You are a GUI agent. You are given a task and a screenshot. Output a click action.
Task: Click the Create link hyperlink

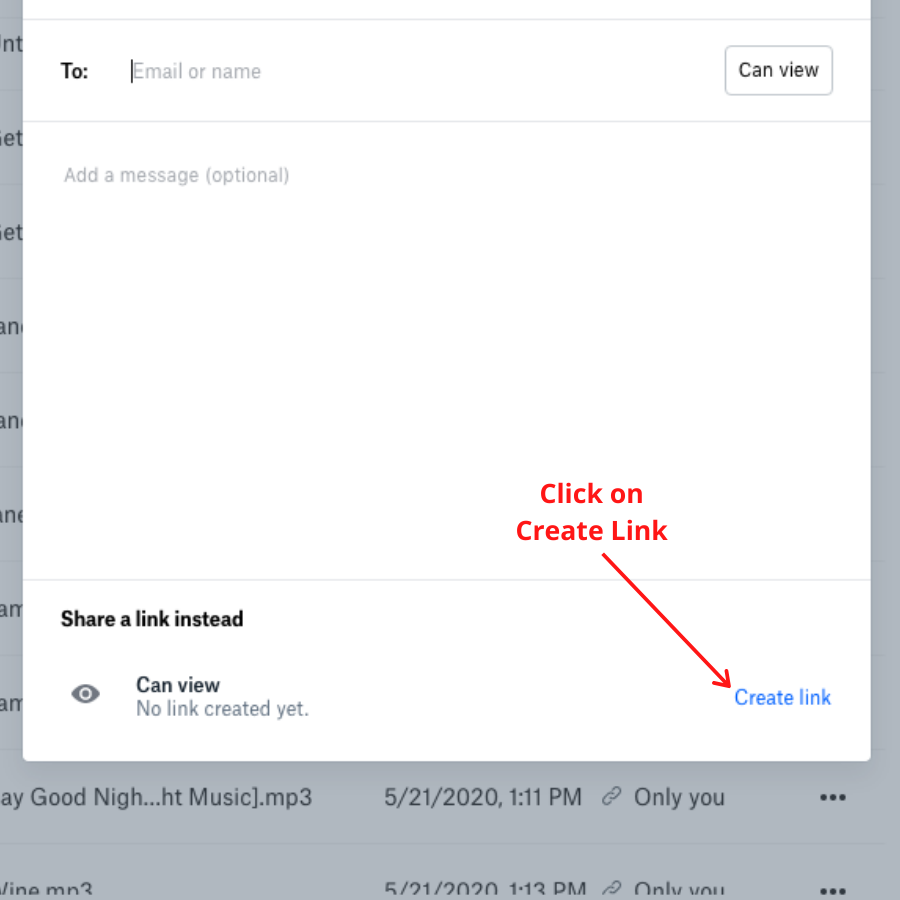782,697
